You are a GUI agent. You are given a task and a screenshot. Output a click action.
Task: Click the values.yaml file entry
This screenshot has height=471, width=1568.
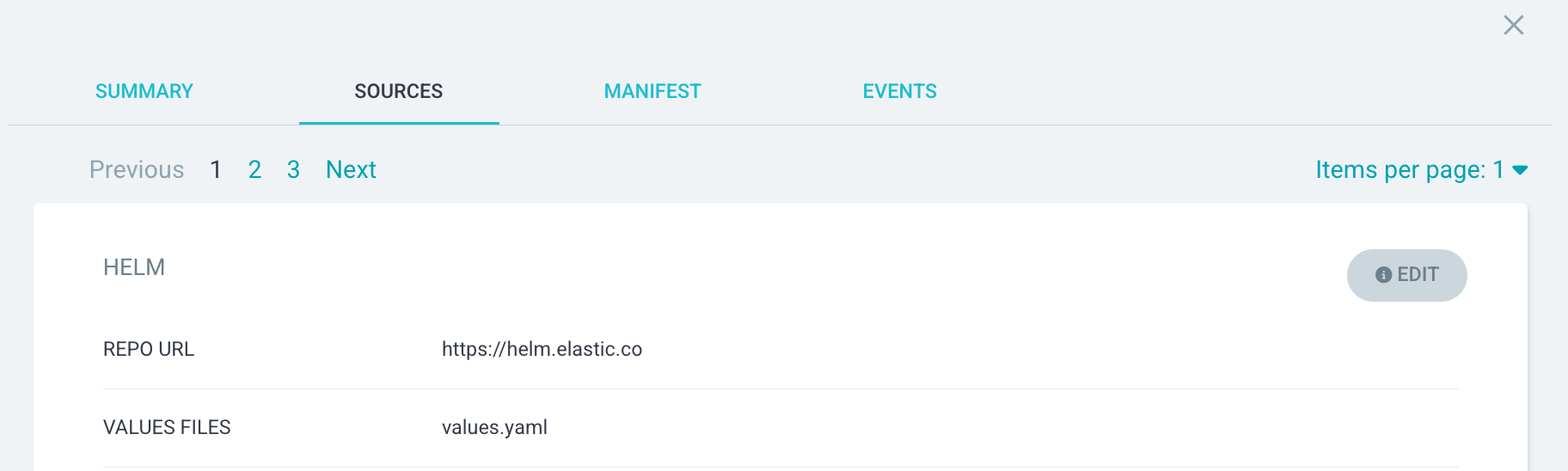pyautogui.click(x=494, y=427)
